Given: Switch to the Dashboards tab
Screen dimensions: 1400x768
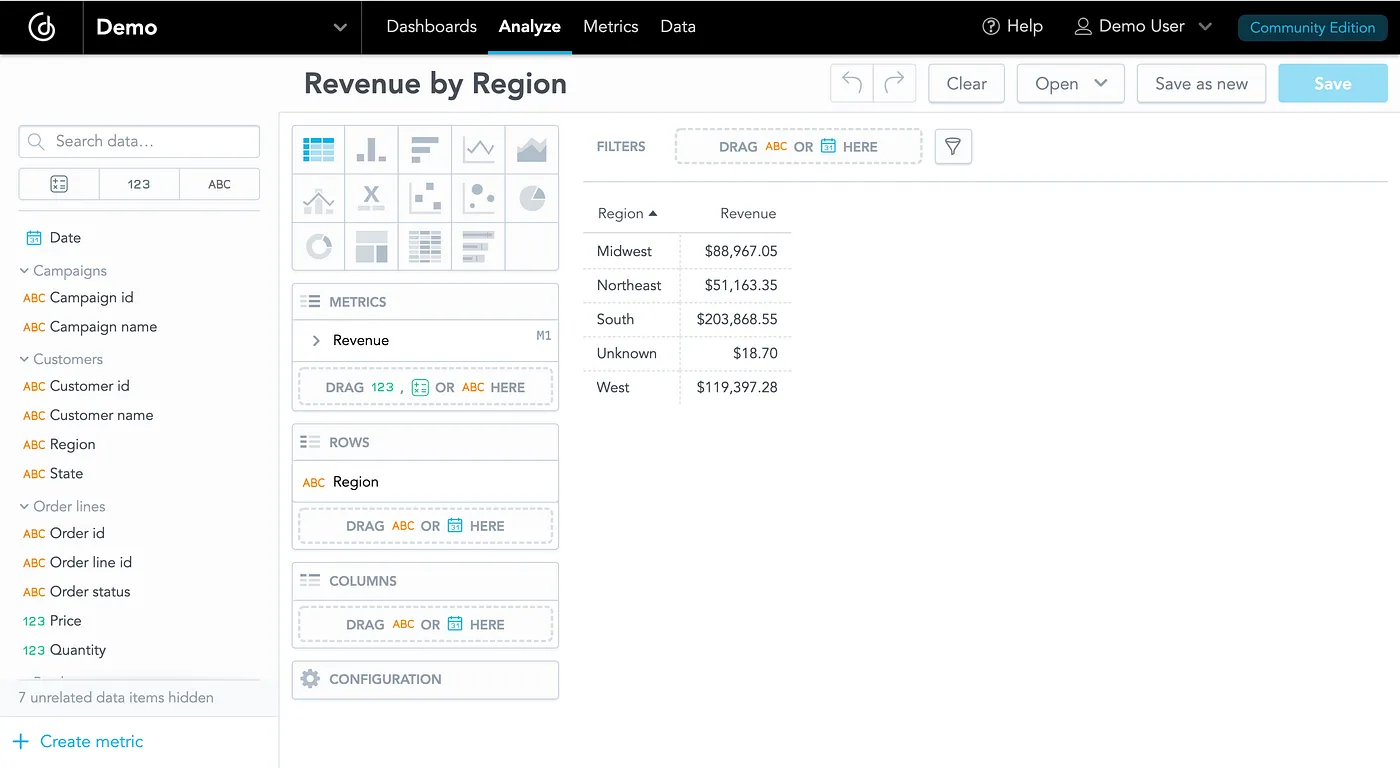Looking at the screenshot, I should [x=431, y=27].
